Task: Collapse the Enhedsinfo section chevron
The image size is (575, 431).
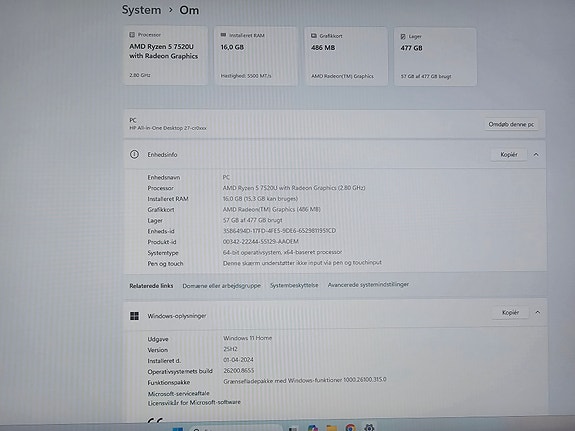Action: click(x=536, y=154)
